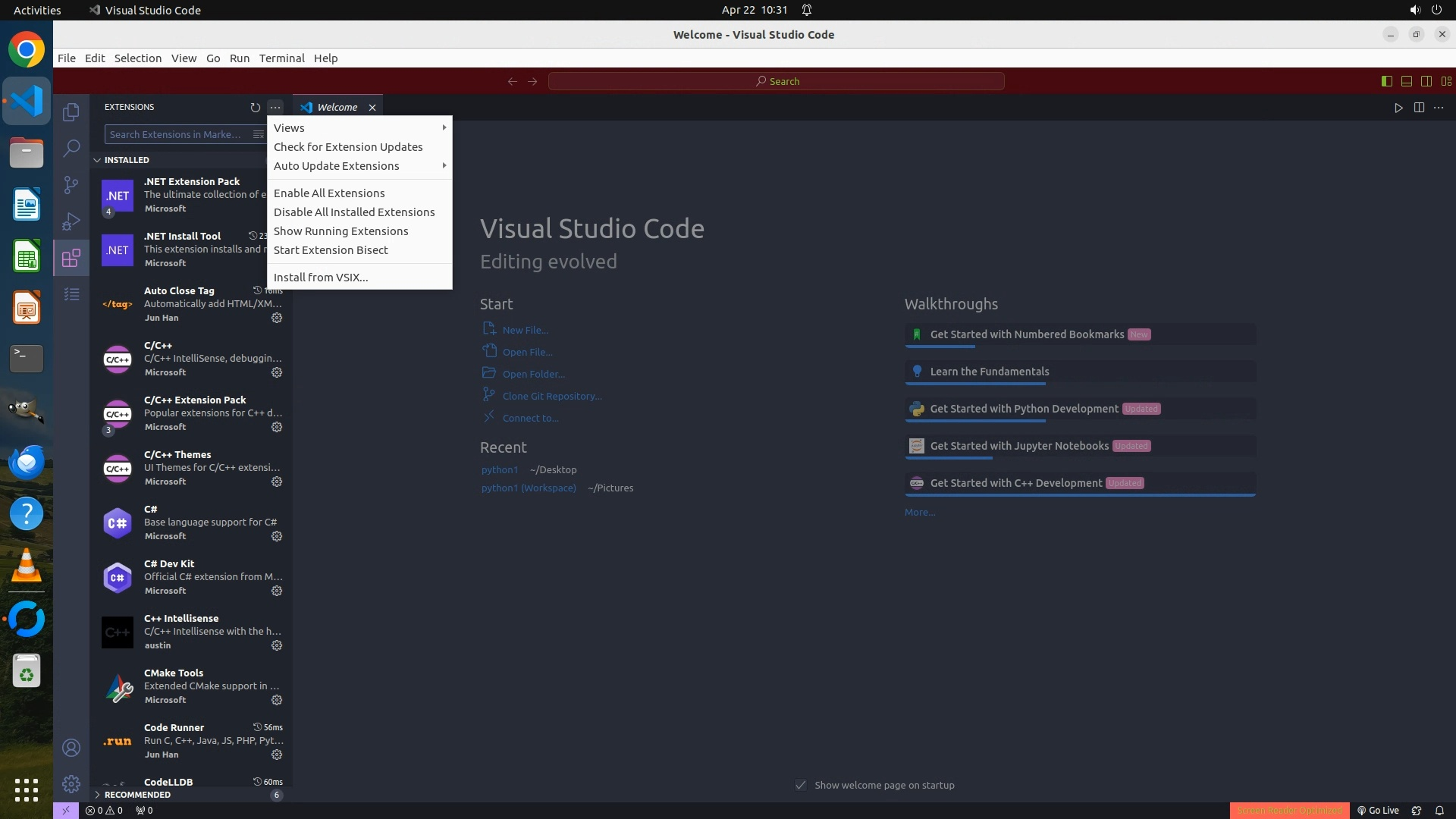Toggle the bottom panel layout button

[x=1406, y=81]
